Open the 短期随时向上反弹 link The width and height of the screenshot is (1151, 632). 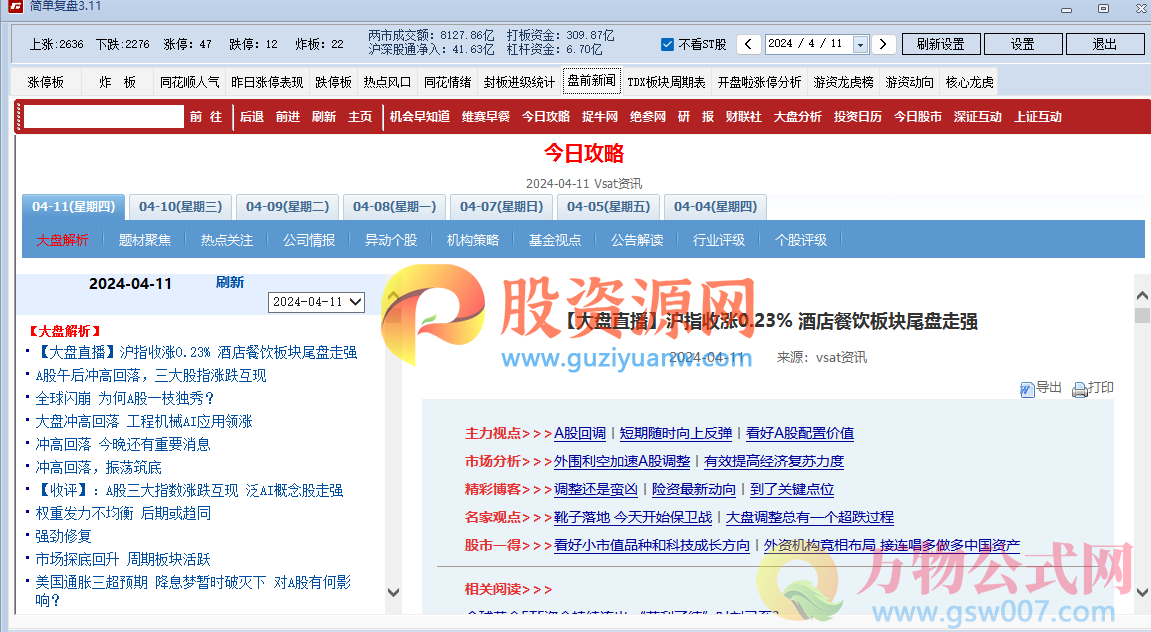point(676,433)
